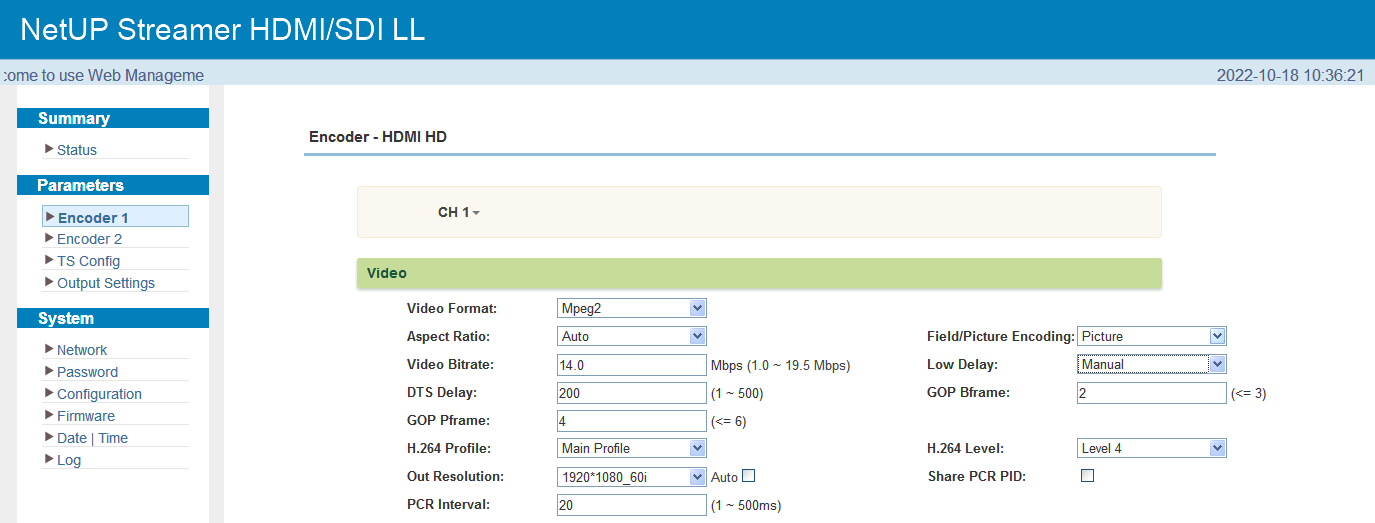The image size is (1375, 523).
Task: Click the GOP Pframe input field
Action: point(632,421)
